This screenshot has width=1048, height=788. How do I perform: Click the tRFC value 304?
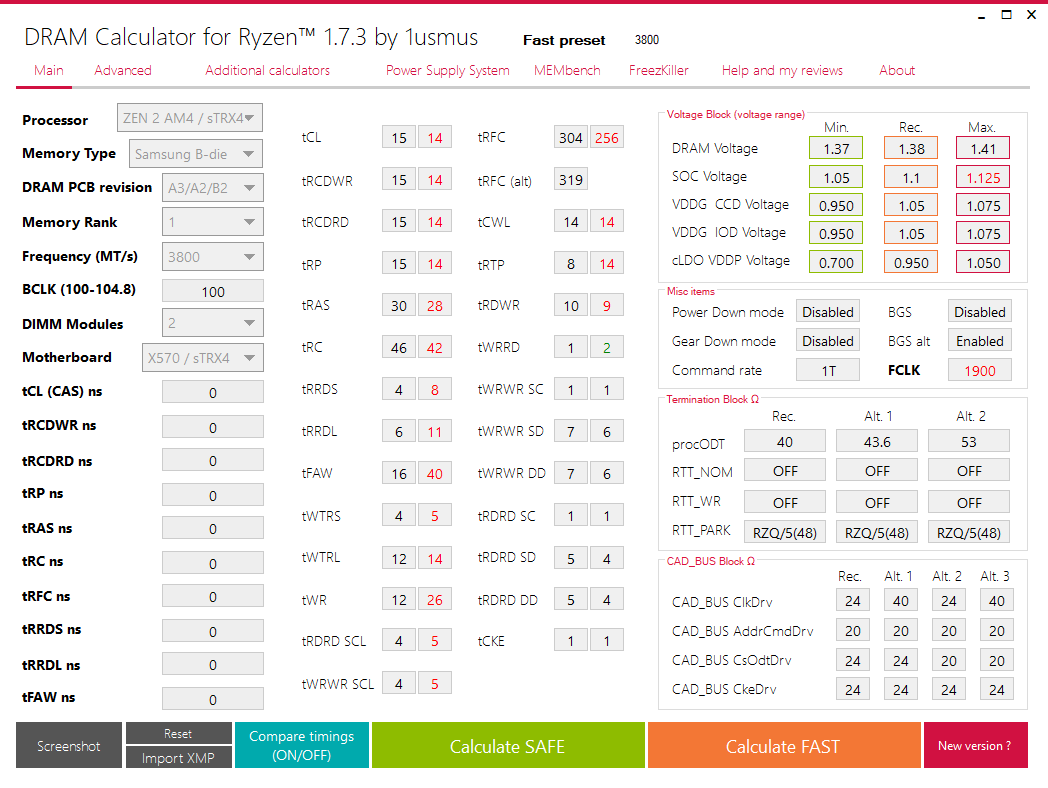(571, 137)
